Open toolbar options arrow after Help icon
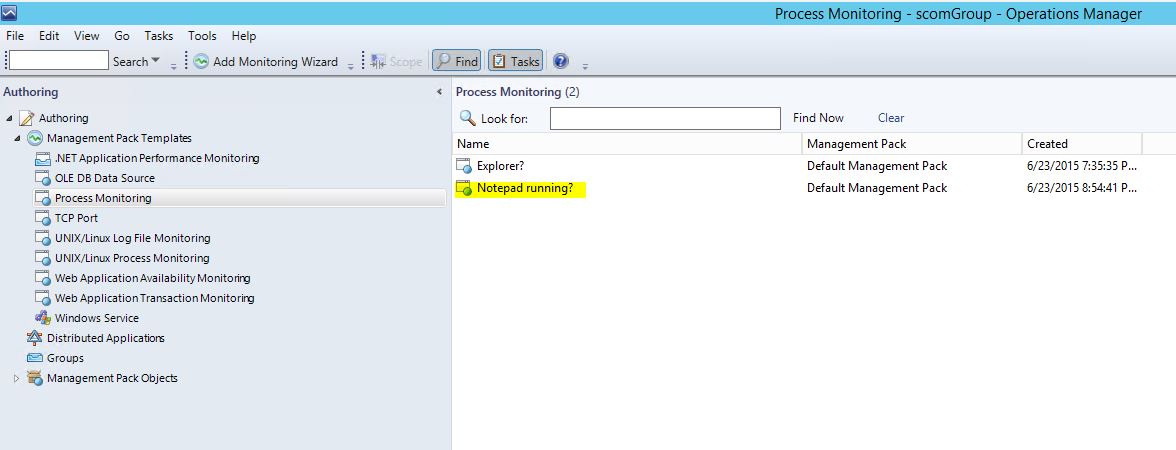This screenshot has width=1176, height=450. point(585,65)
